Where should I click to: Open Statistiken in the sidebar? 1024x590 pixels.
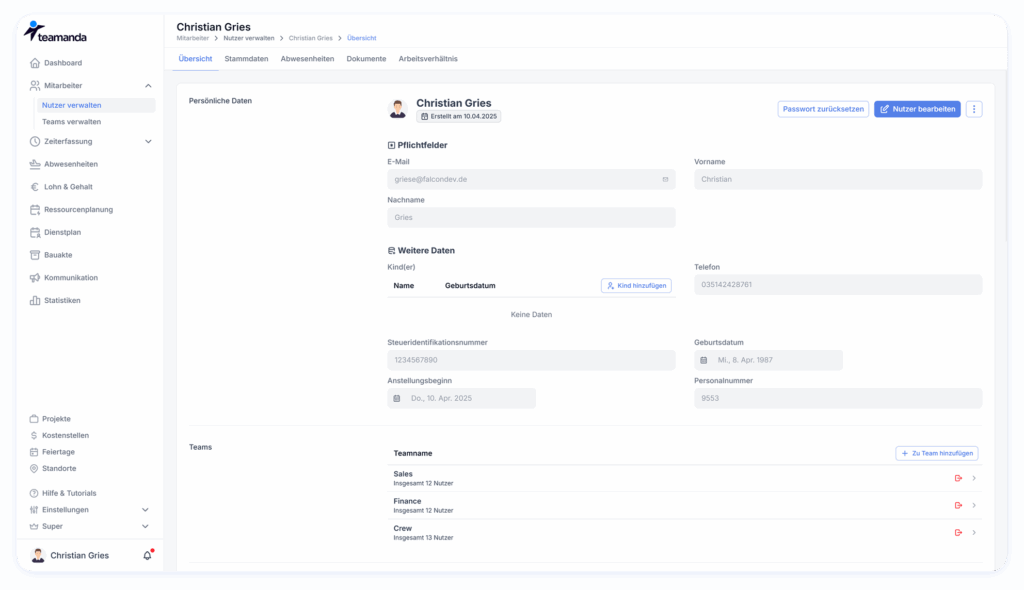pyautogui.click(x=62, y=300)
